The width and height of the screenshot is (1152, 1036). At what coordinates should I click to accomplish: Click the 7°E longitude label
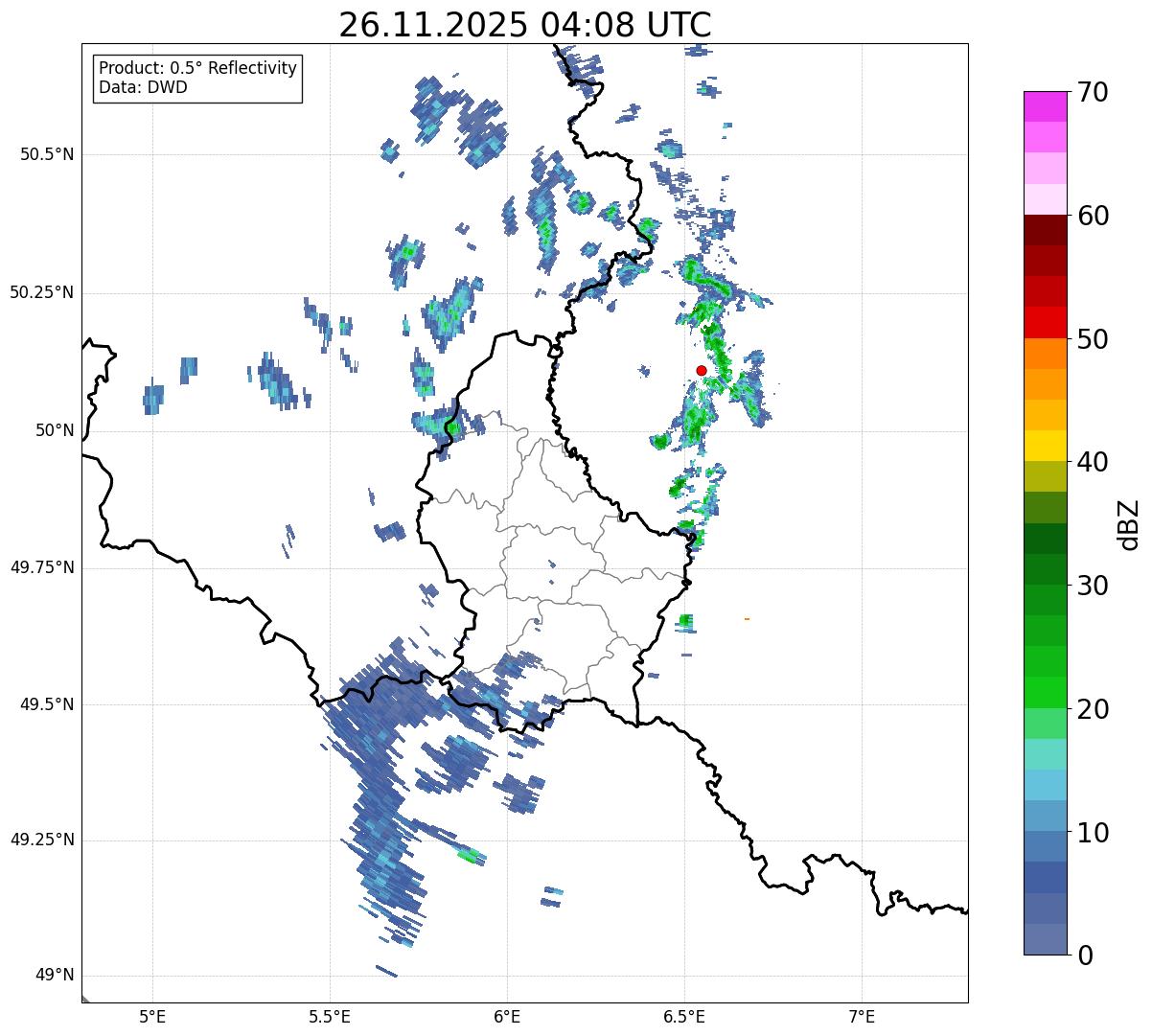[x=862, y=1017]
